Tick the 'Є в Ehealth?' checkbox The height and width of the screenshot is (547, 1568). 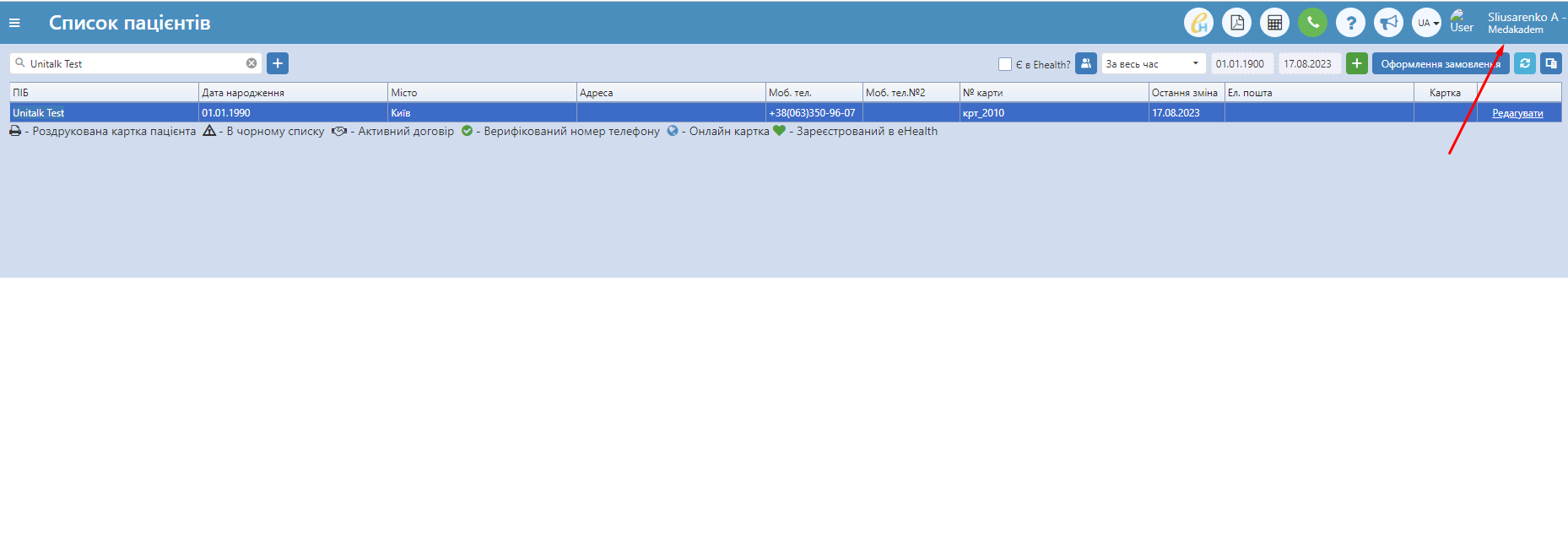point(1004,64)
